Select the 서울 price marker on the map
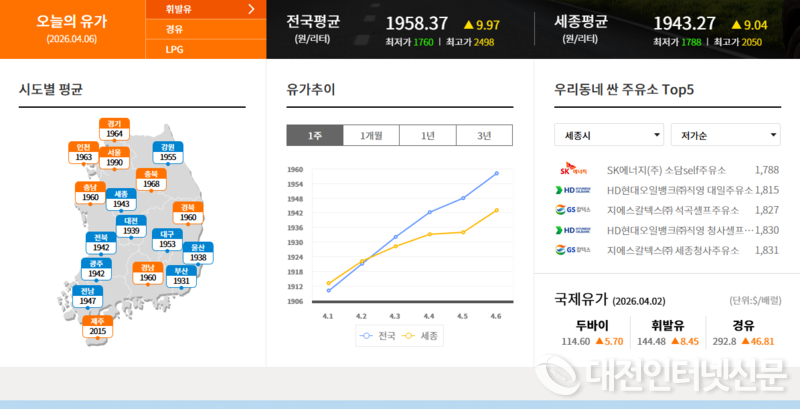 click(114, 157)
